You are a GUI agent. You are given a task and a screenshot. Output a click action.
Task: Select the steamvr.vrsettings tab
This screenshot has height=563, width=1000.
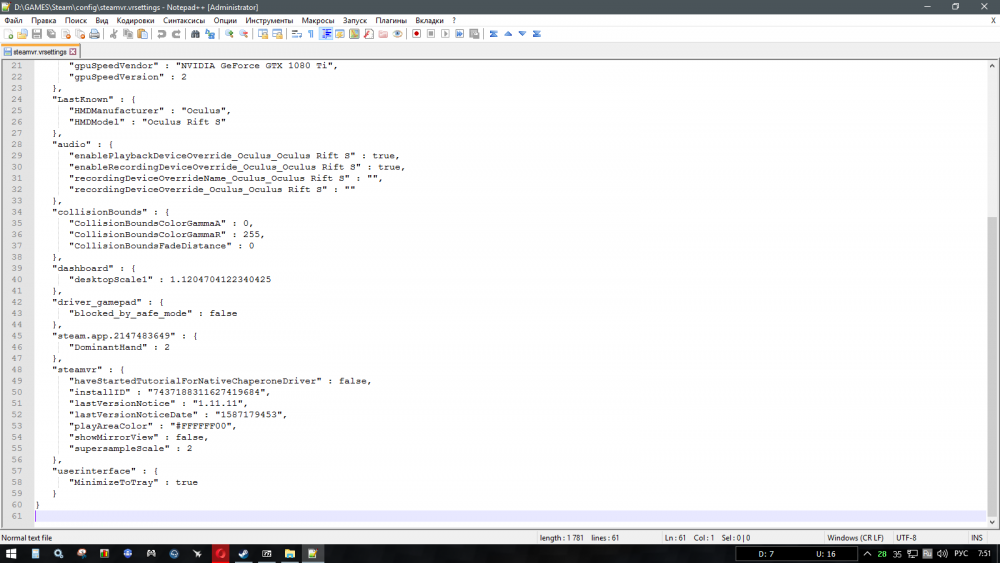[40, 52]
